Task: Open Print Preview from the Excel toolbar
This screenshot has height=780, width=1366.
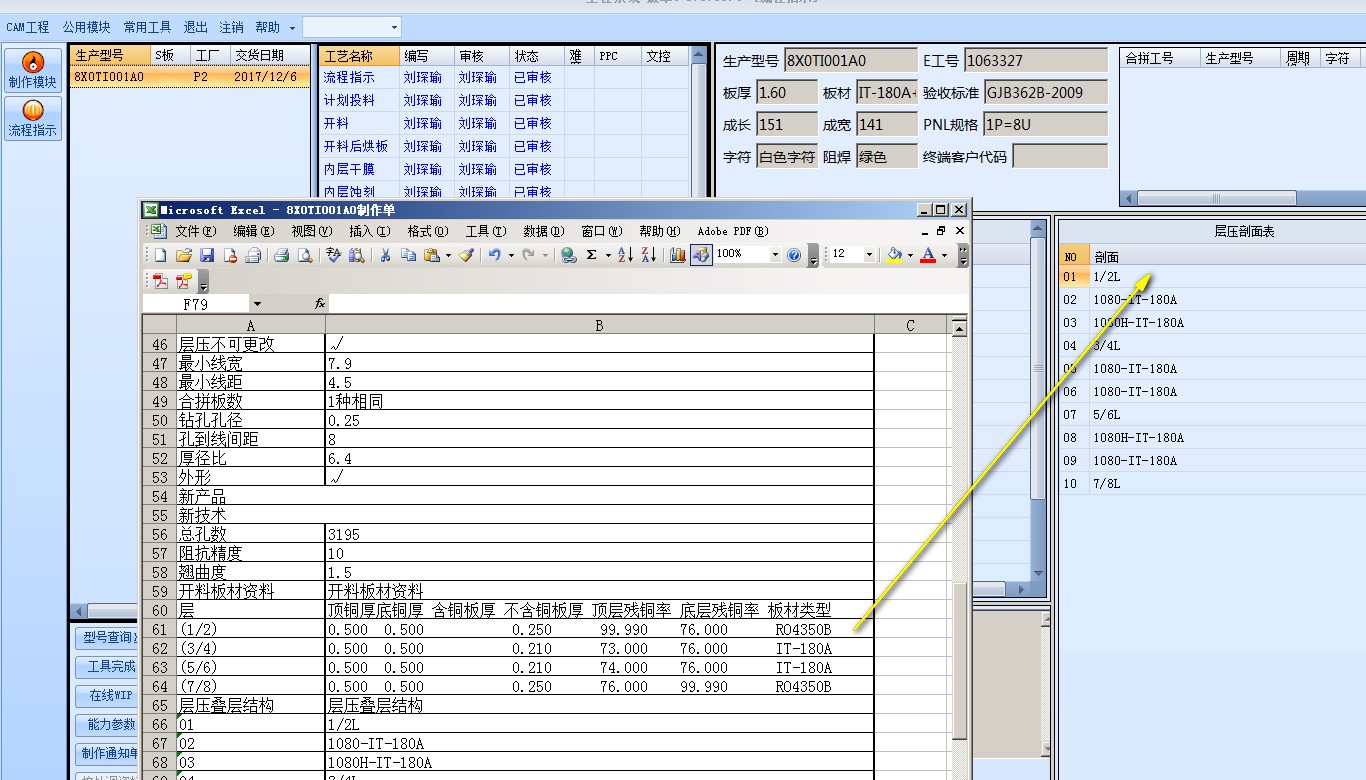Action: tap(304, 255)
